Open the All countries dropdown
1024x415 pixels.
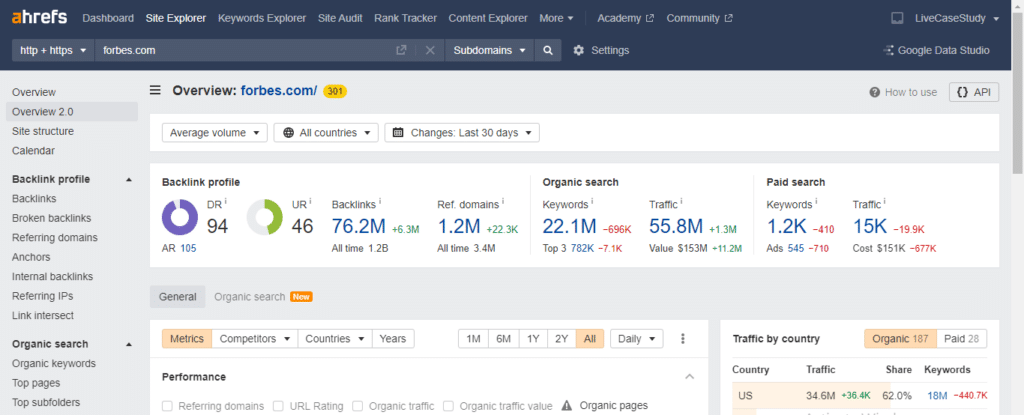click(326, 133)
